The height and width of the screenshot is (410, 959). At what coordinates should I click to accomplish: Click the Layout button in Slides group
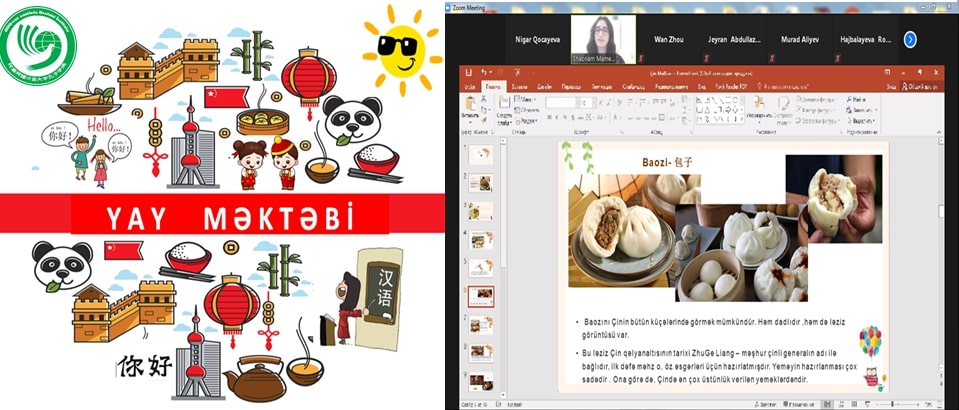pyautogui.click(x=524, y=99)
